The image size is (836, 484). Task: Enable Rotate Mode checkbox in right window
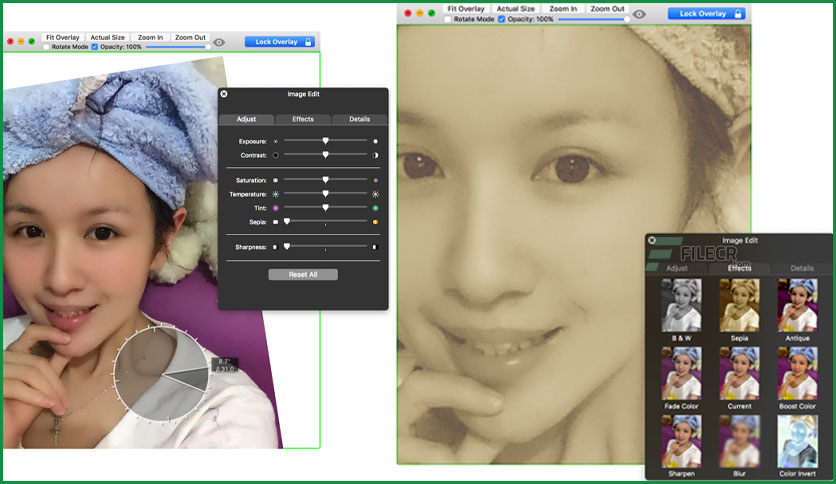448,19
